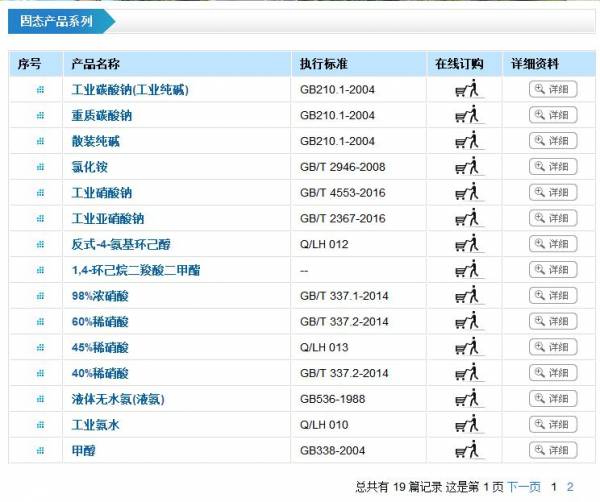Click the shopping cart icon for 工业碳酸钠(工业纯碱)
Screen dimensions: 600x502
click(466, 89)
